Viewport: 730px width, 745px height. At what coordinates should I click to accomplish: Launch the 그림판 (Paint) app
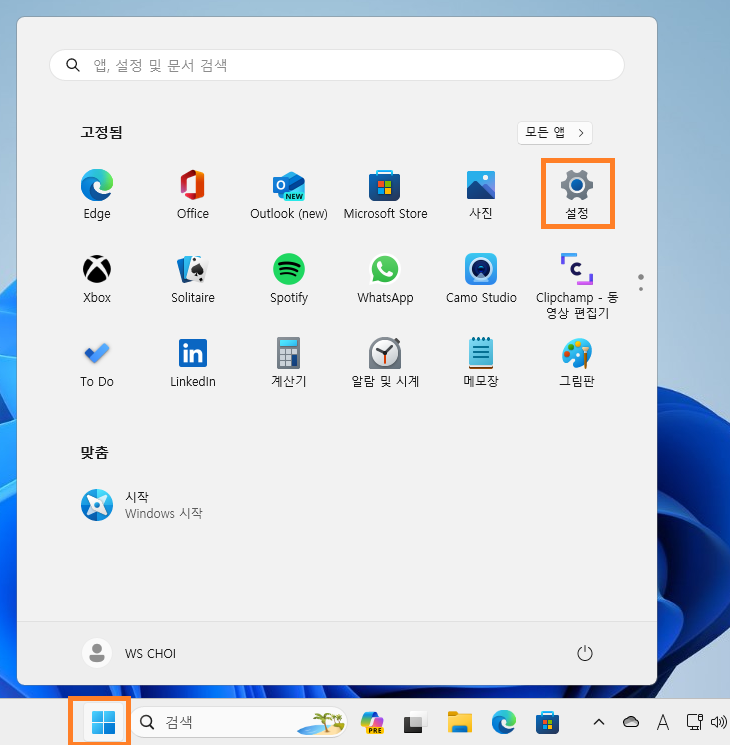tap(577, 363)
